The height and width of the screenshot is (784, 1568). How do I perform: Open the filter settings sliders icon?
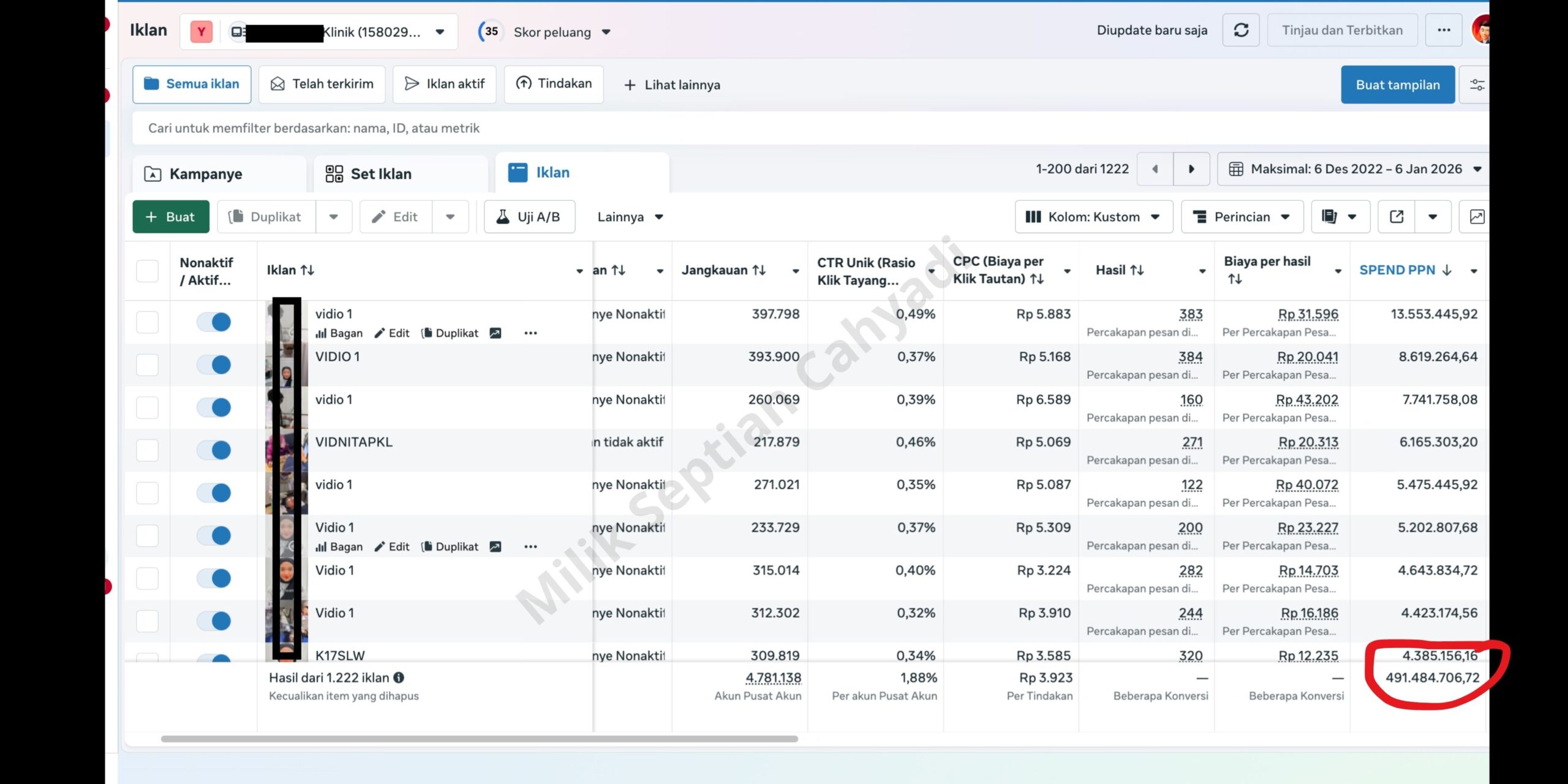click(x=1477, y=85)
